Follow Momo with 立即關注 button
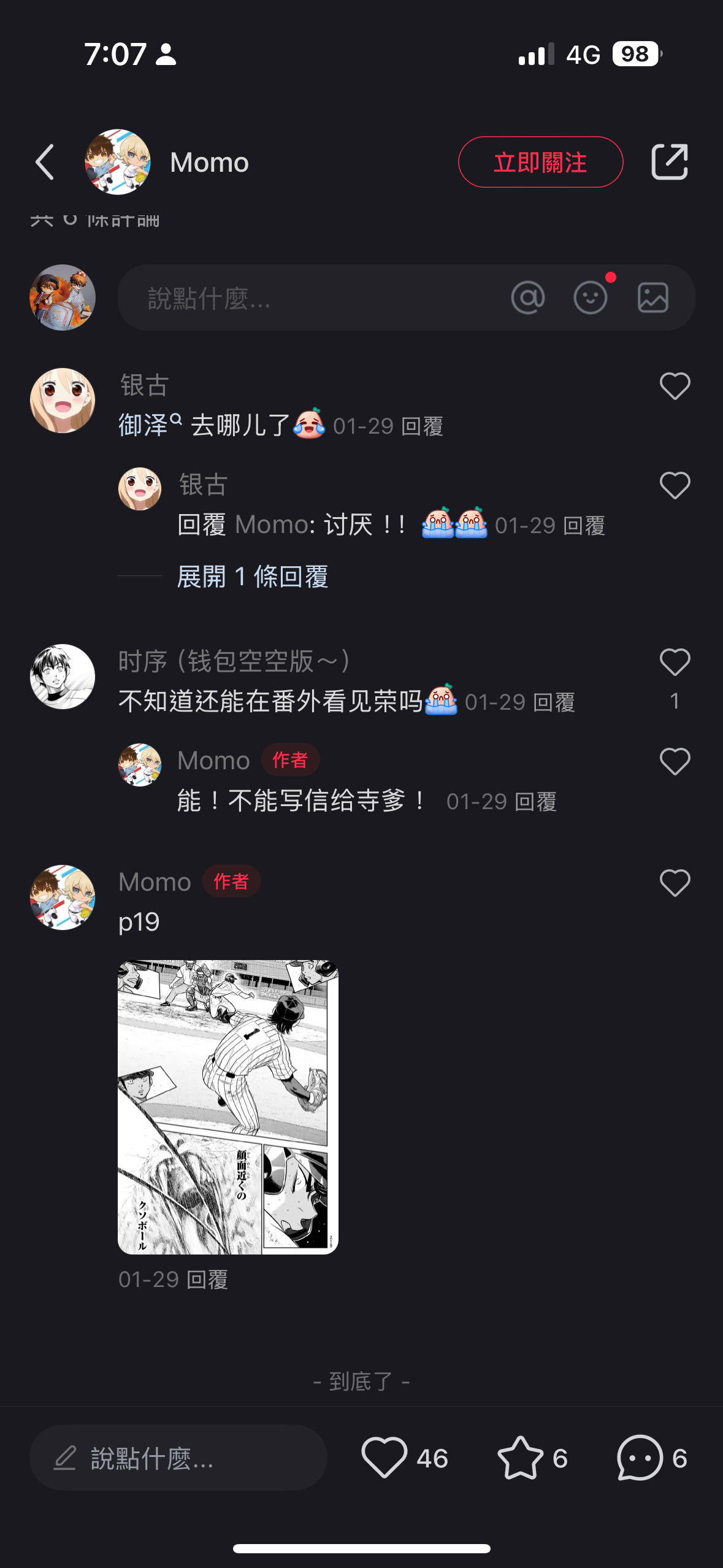The width and height of the screenshot is (723, 1568). [x=540, y=162]
